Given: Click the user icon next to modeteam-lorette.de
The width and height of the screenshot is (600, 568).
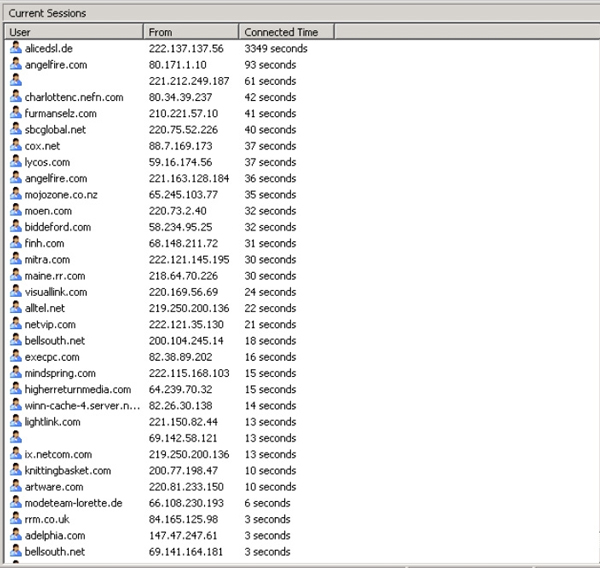Looking at the screenshot, I should click(x=16, y=502).
